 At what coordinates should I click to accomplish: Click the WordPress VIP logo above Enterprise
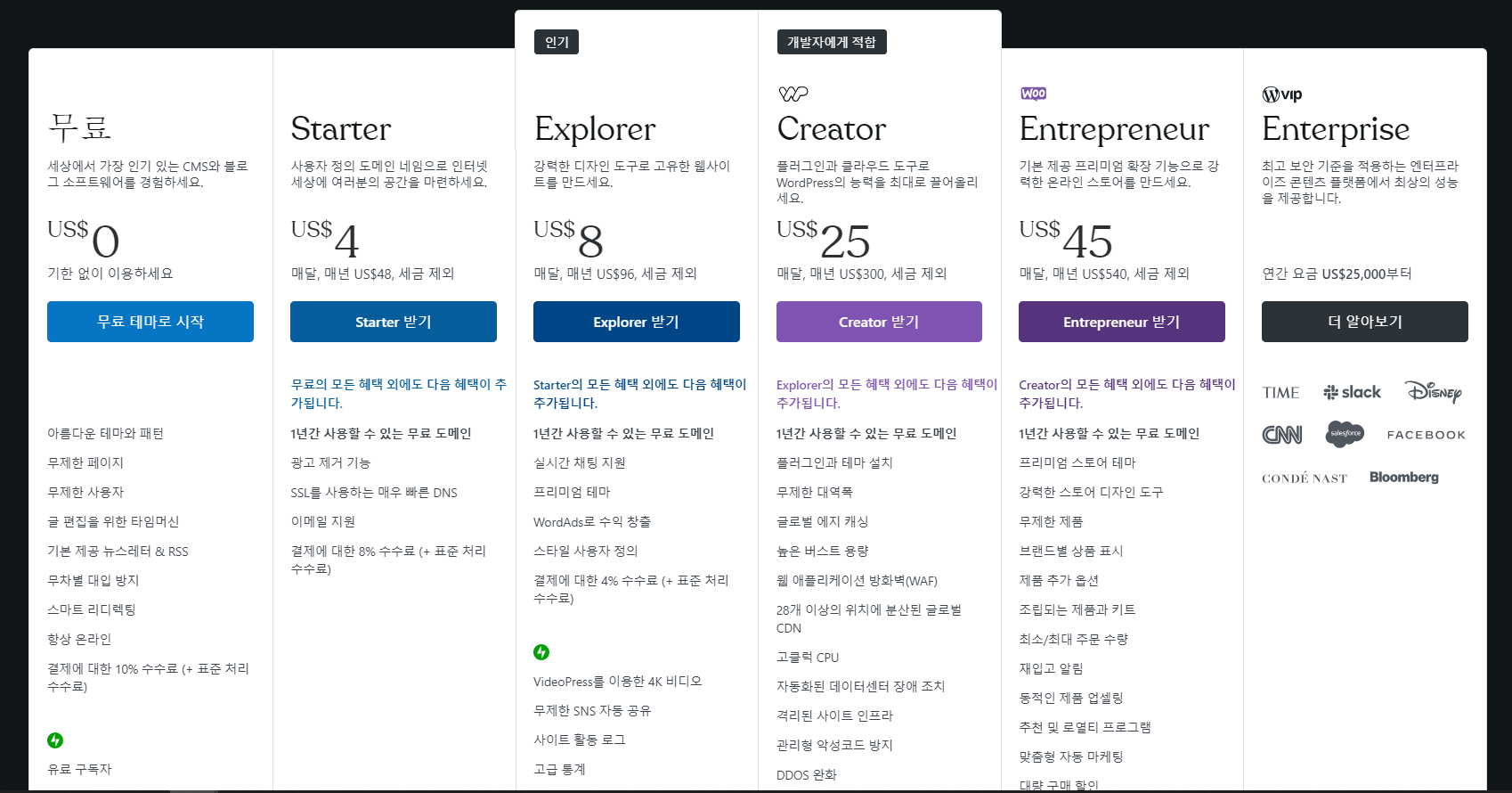1282,94
